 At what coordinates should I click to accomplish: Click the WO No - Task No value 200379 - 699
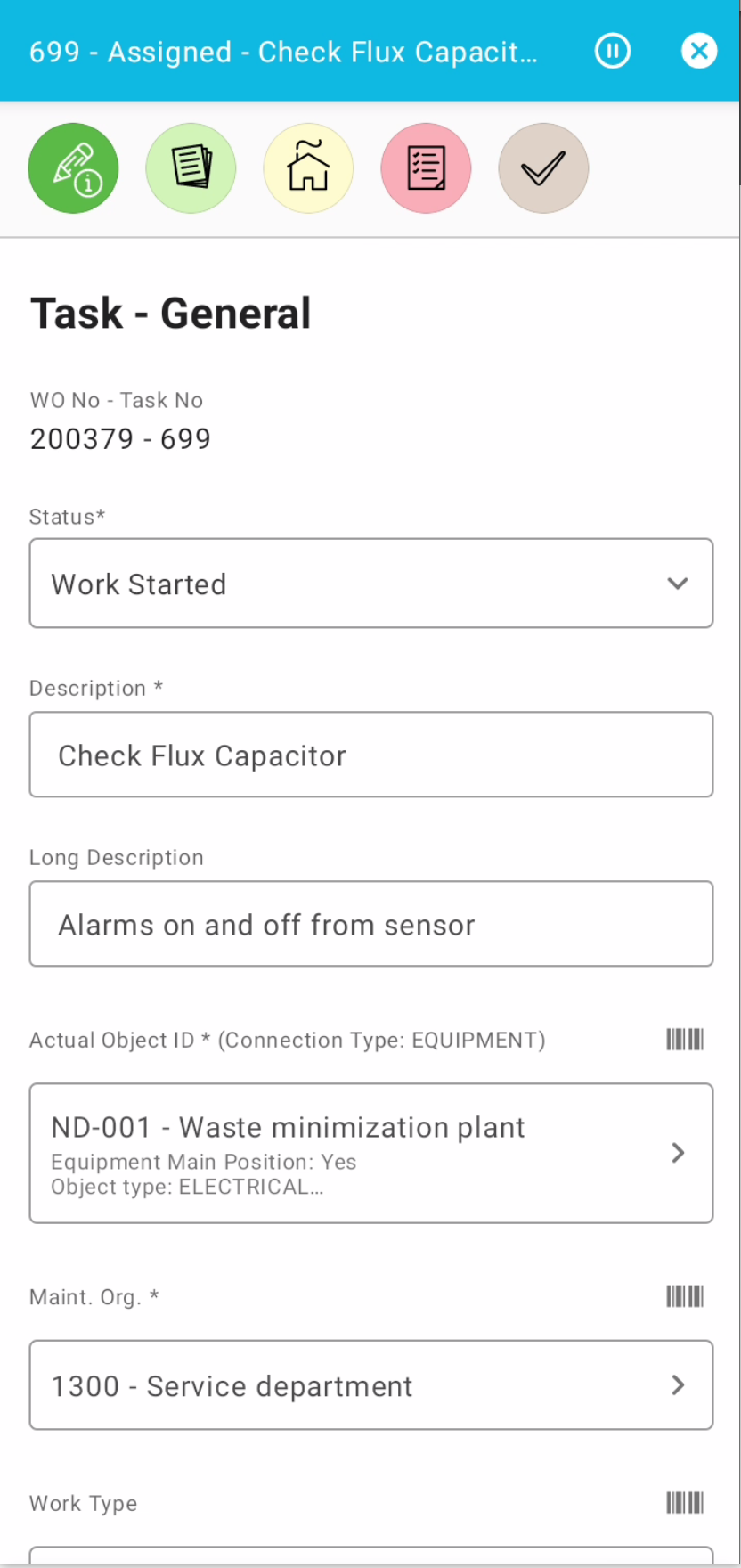click(x=120, y=439)
